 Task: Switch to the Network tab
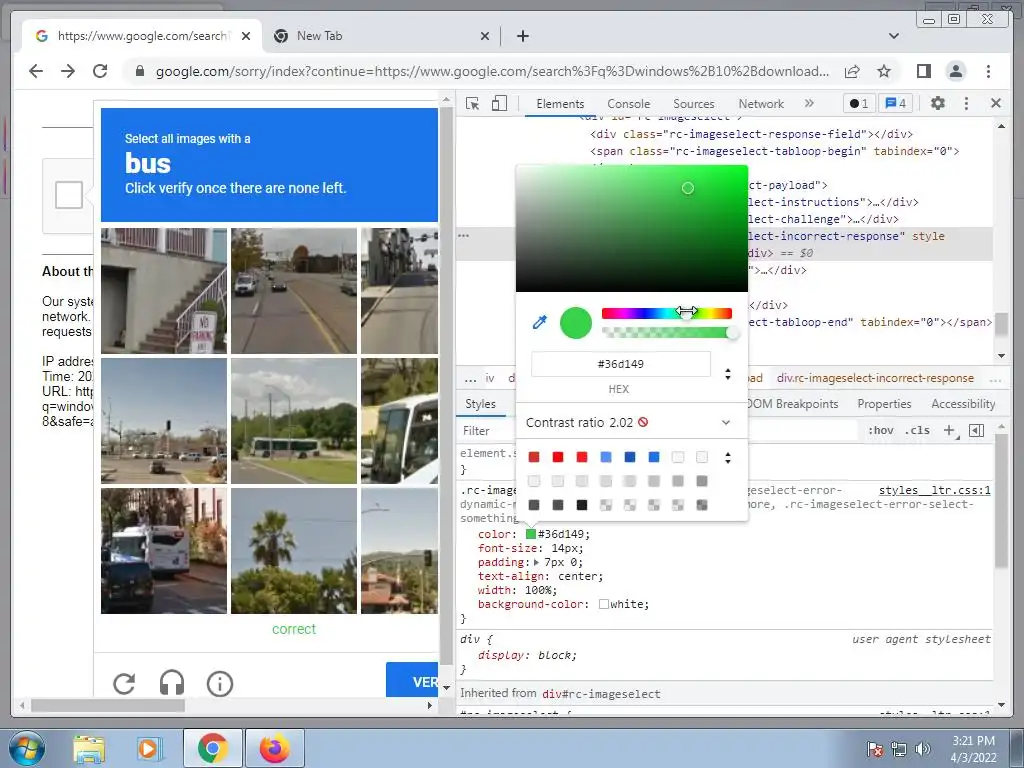[x=761, y=103]
